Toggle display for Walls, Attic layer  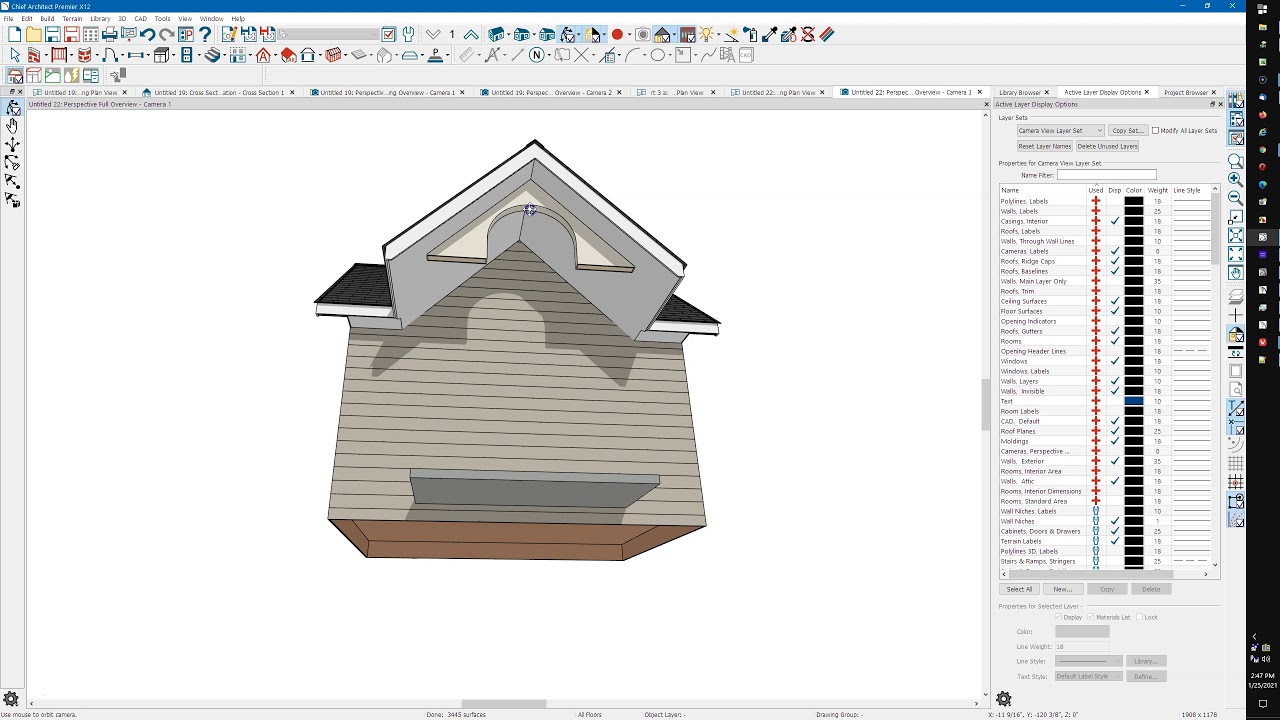[1115, 481]
